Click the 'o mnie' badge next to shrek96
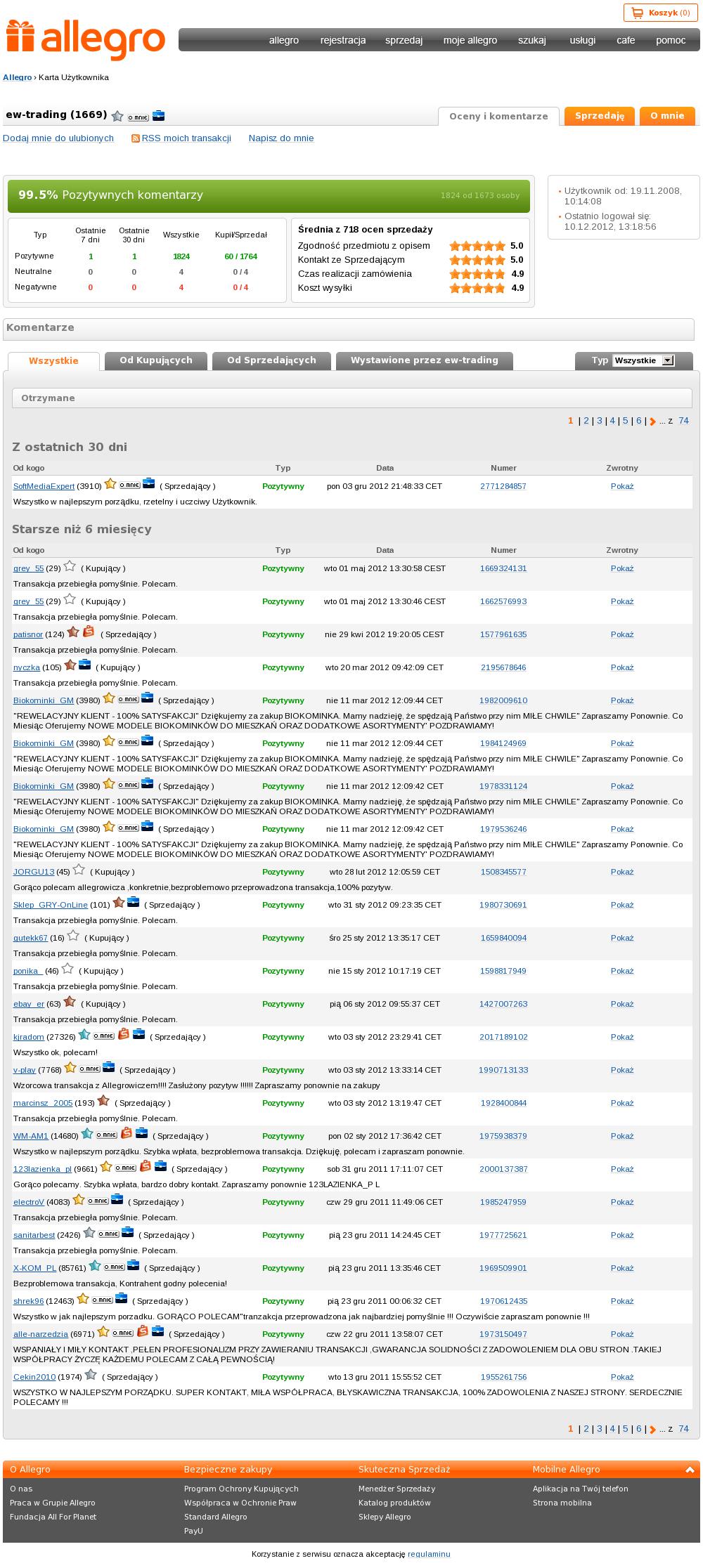Image resolution: width=703 pixels, height=1568 pixels. [x=102, y=1300]
